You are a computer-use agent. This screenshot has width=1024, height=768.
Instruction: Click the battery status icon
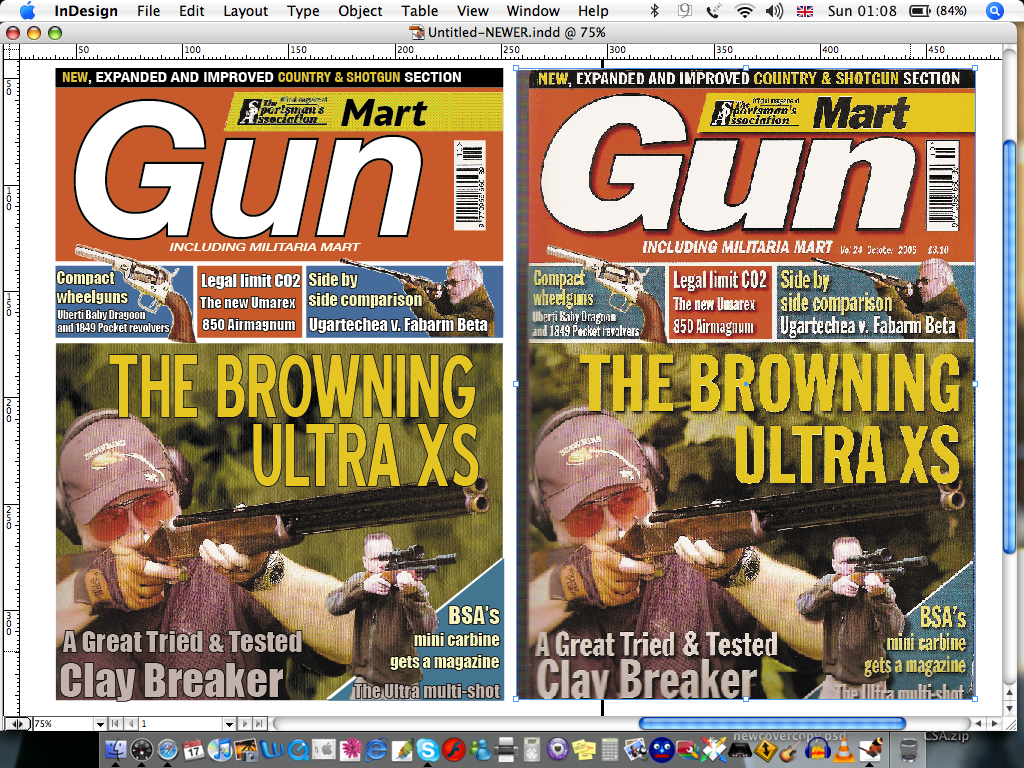920,10
